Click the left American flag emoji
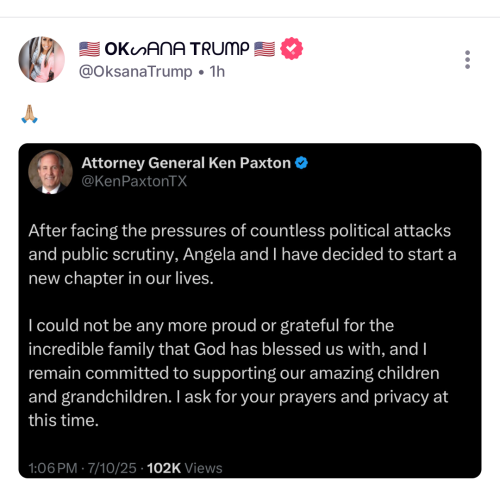 89,49
